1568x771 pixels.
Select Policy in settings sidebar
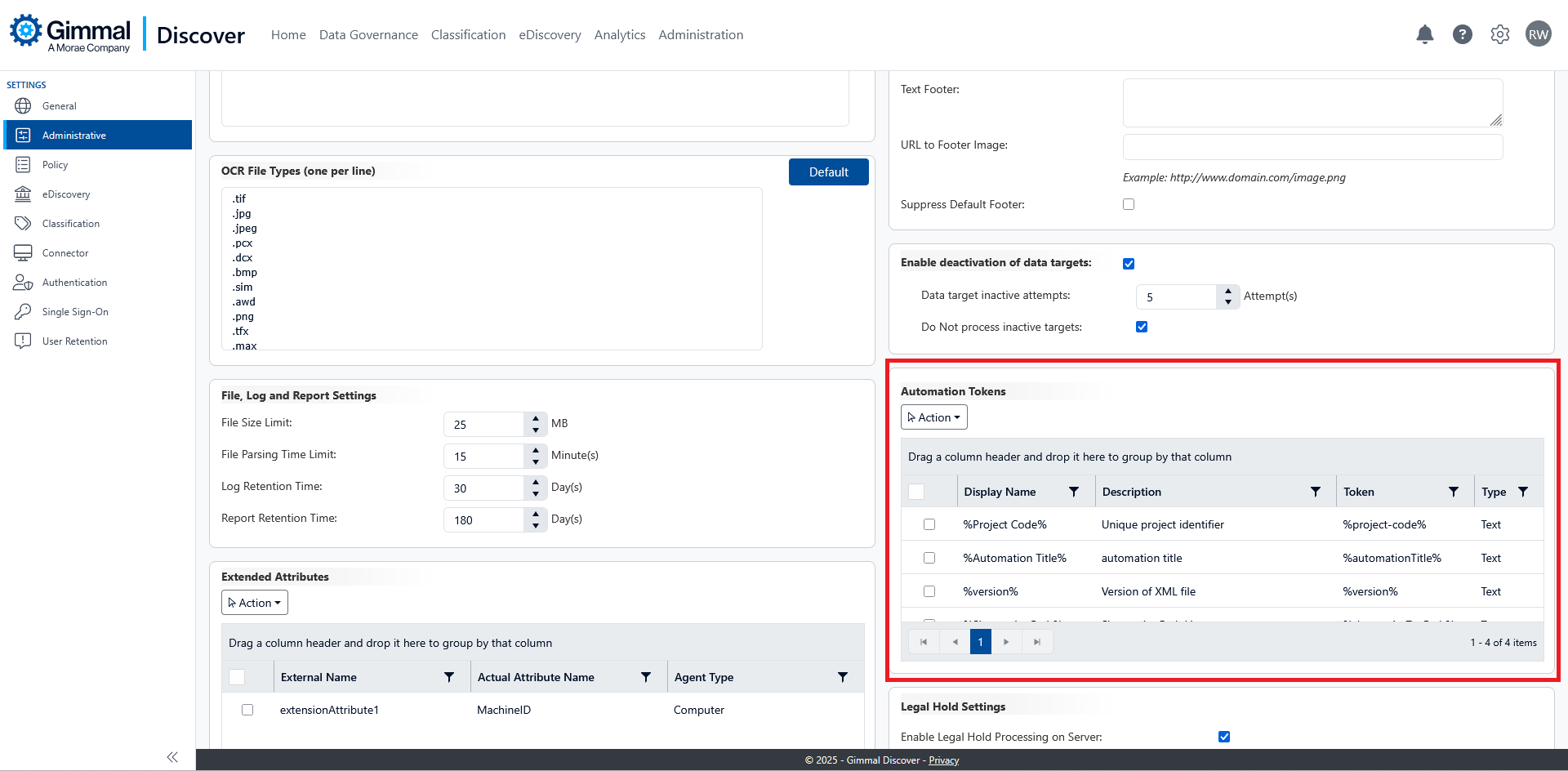55,165
